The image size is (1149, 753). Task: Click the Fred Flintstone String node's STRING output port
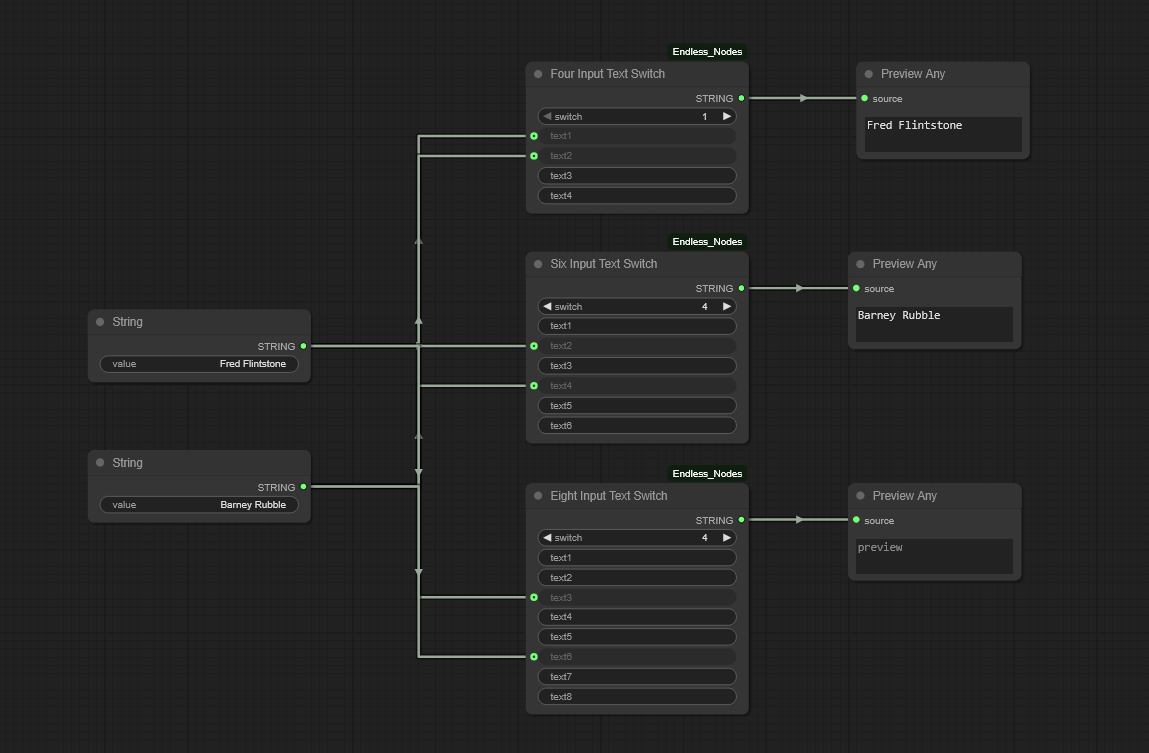tap(304, 346)
